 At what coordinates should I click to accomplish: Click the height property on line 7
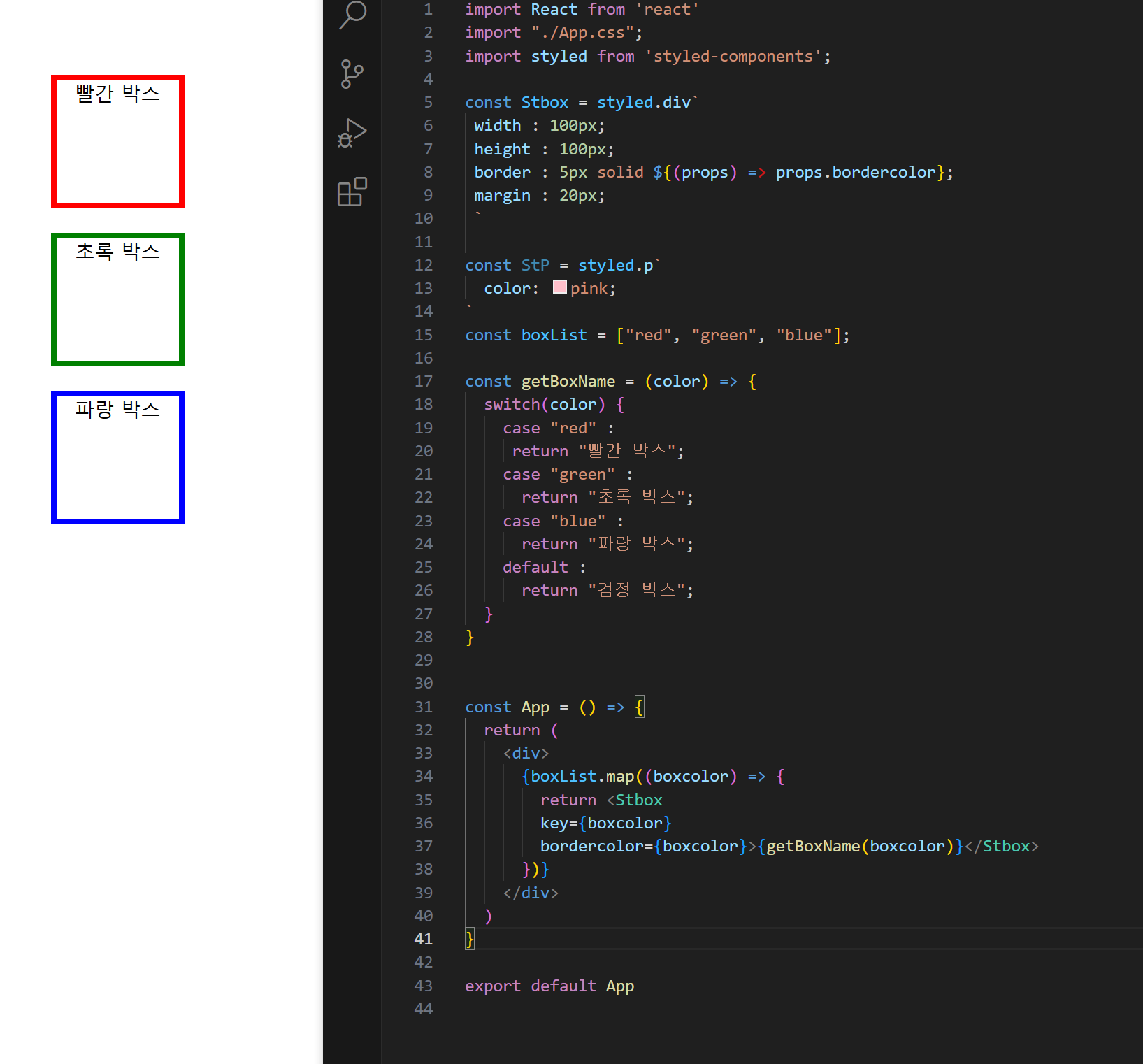click(x=502, y=149)
